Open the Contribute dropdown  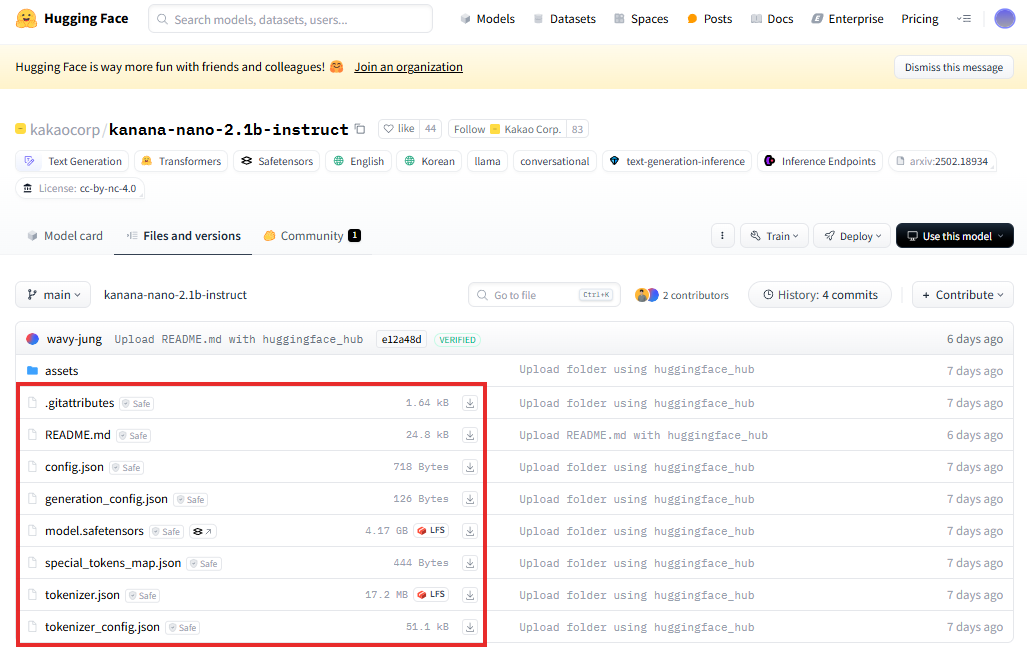pos(962,295)
